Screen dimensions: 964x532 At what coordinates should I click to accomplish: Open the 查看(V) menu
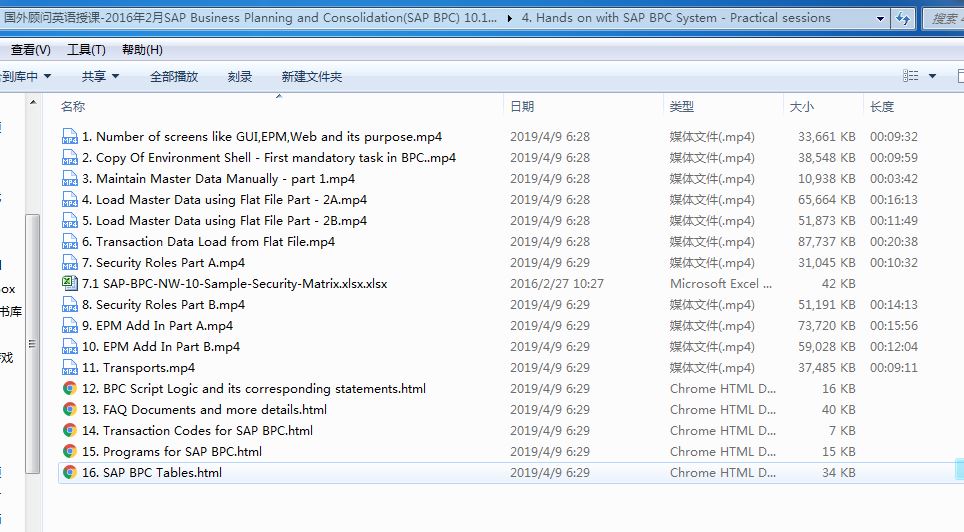click(31, 50)
